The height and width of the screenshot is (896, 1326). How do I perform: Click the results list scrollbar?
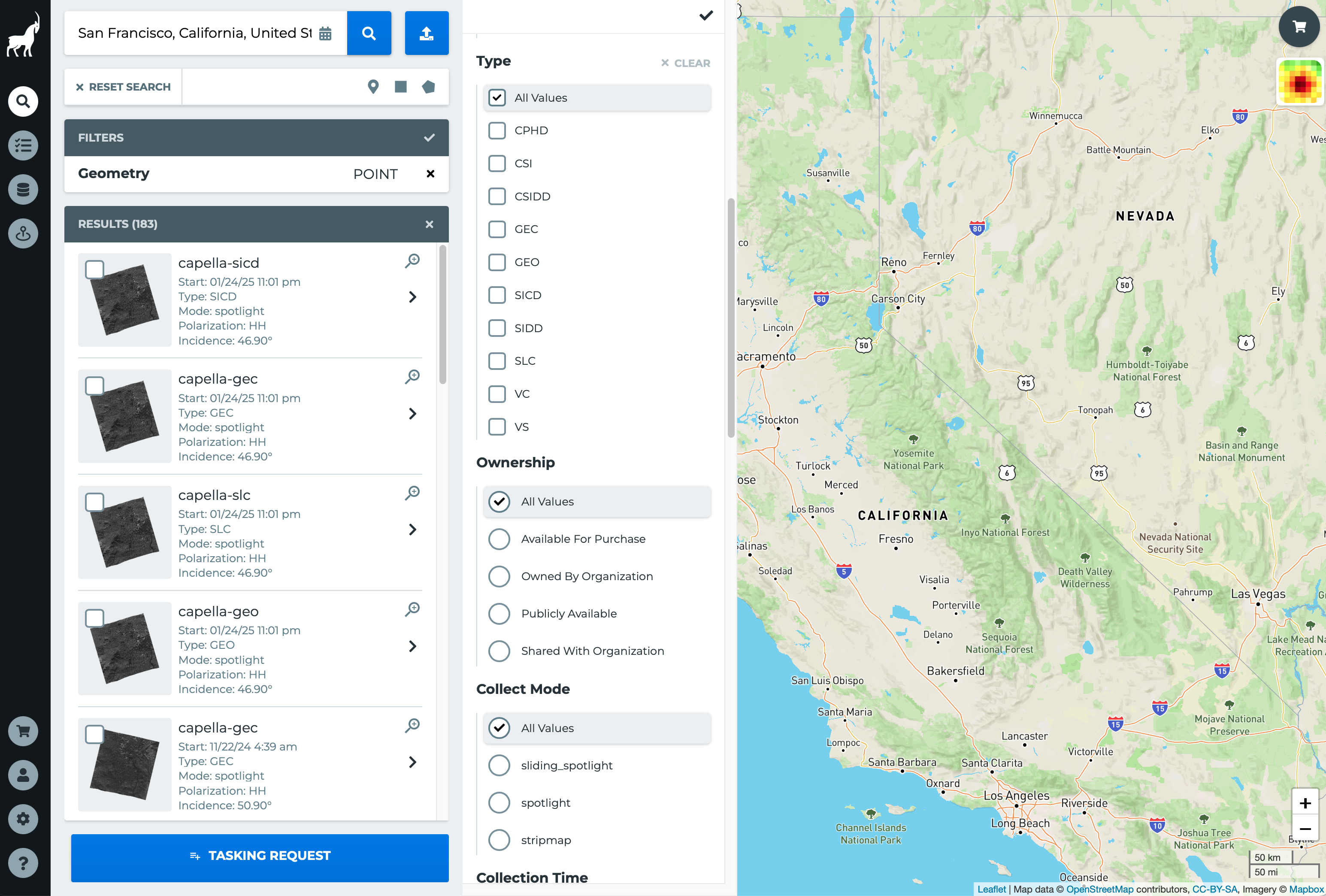click(443, 315)
